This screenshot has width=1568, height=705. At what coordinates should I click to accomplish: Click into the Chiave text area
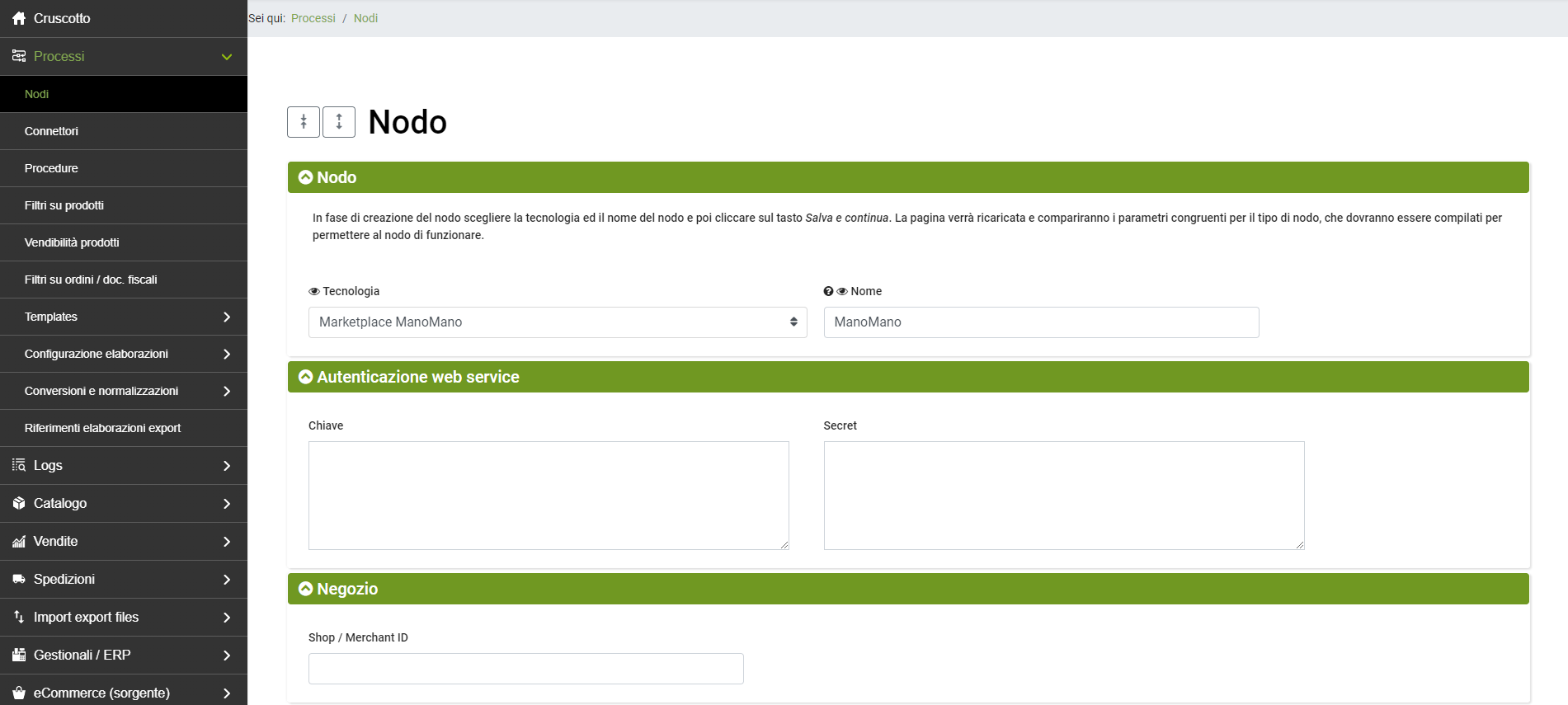549,495
